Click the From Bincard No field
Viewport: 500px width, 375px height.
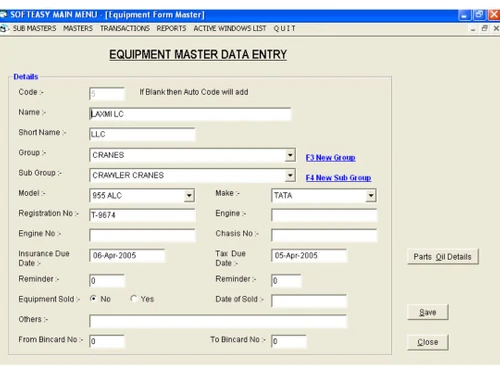pos(107,341)
